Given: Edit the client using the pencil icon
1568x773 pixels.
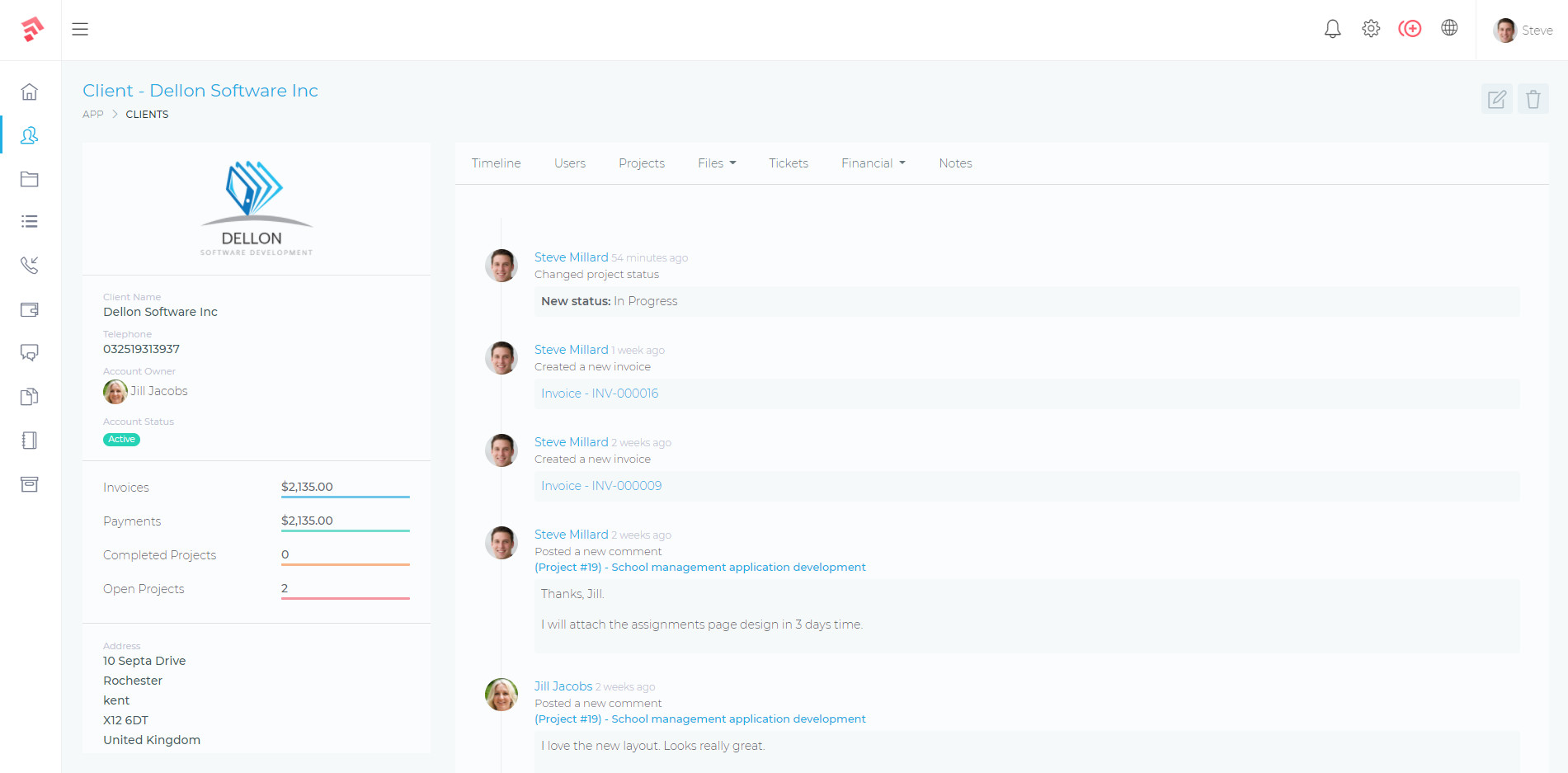Looking at the screenshot, I should point(1496,98).
